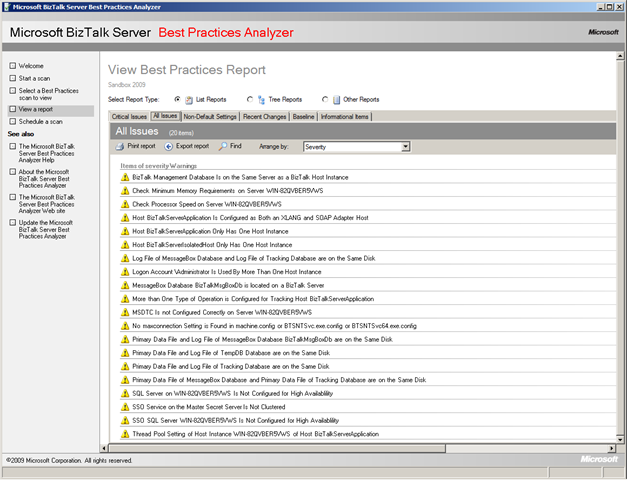
Task: Click warning icon for TempDB Database same disk
Action: 125,353
